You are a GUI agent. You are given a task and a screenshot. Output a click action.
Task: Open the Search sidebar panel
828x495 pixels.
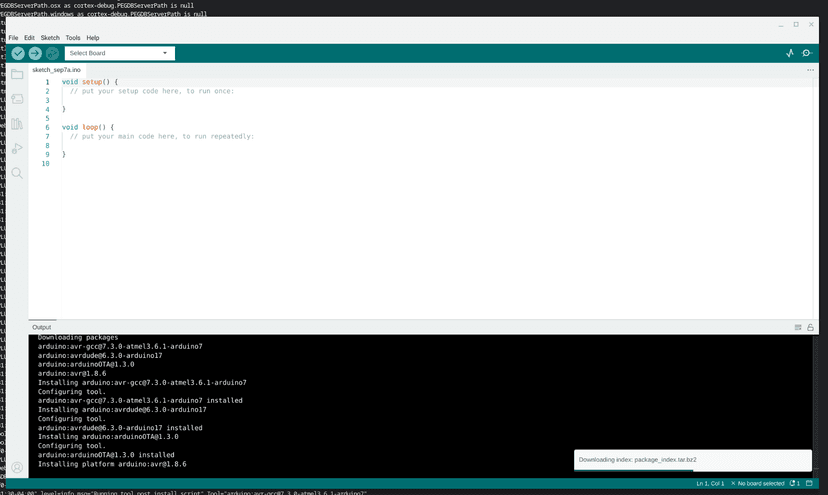pyautogui.click(x=17, y=173)
